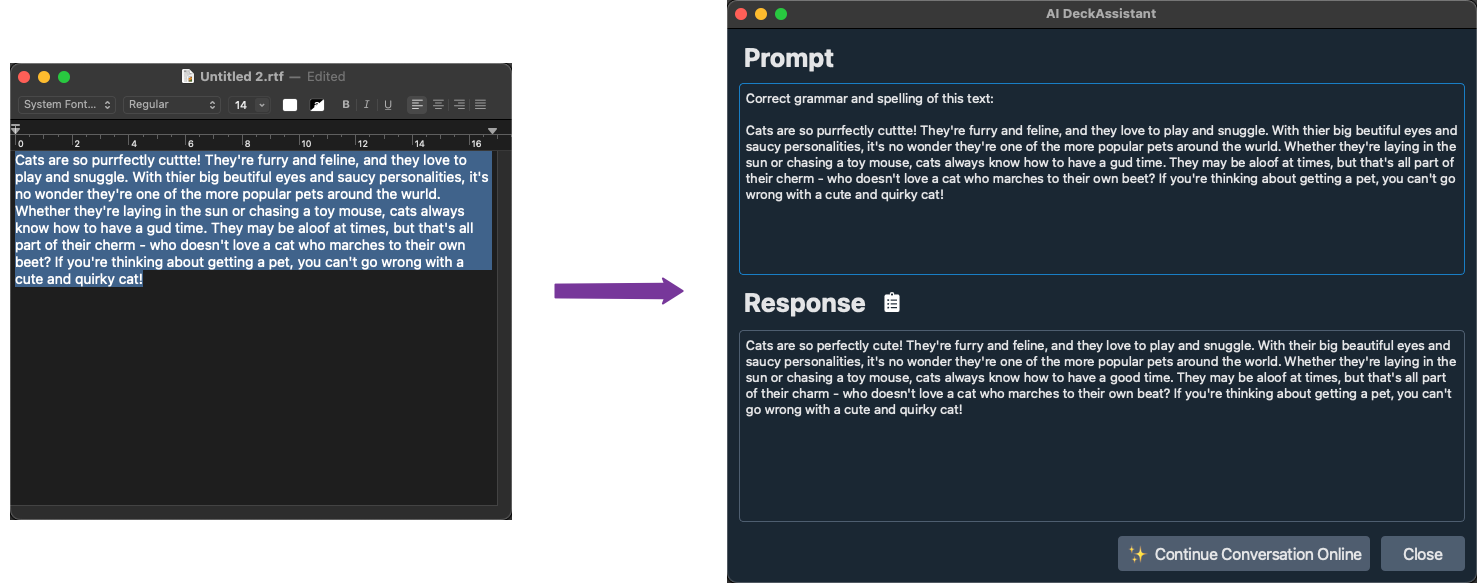Toggle bold formatting
The image size is (1477, 583).
[x=346, y=105]
